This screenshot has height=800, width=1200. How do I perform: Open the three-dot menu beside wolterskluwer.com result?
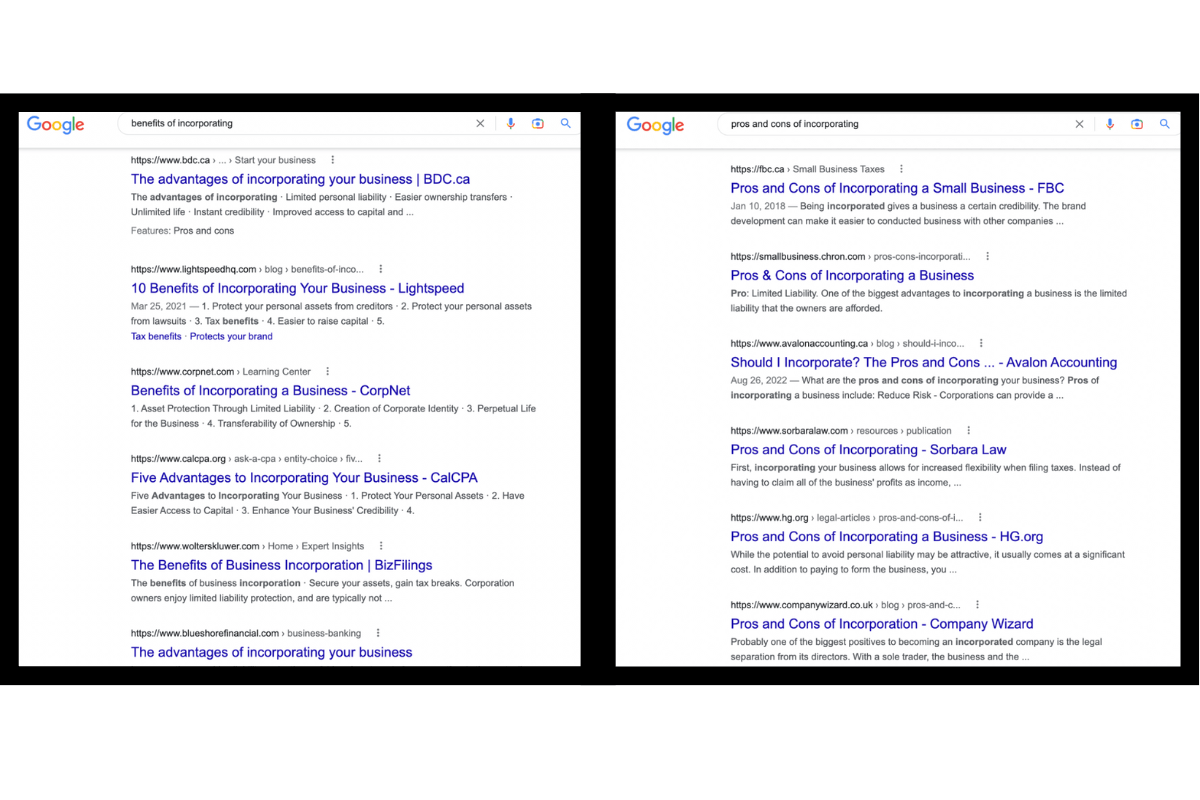(x=382, y=546)
